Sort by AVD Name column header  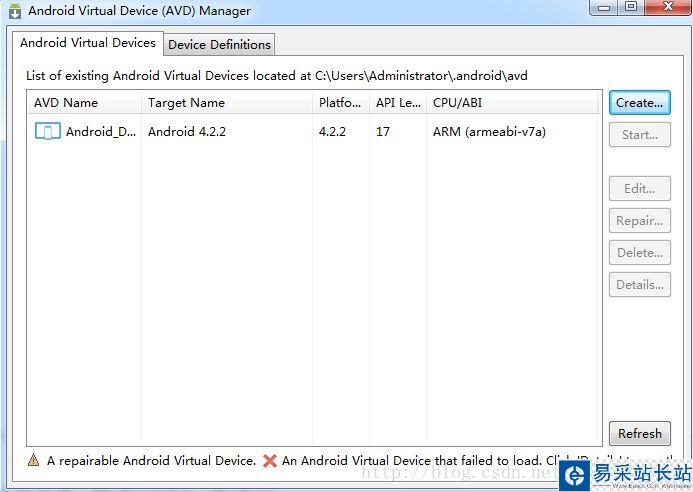click(84, 103)
